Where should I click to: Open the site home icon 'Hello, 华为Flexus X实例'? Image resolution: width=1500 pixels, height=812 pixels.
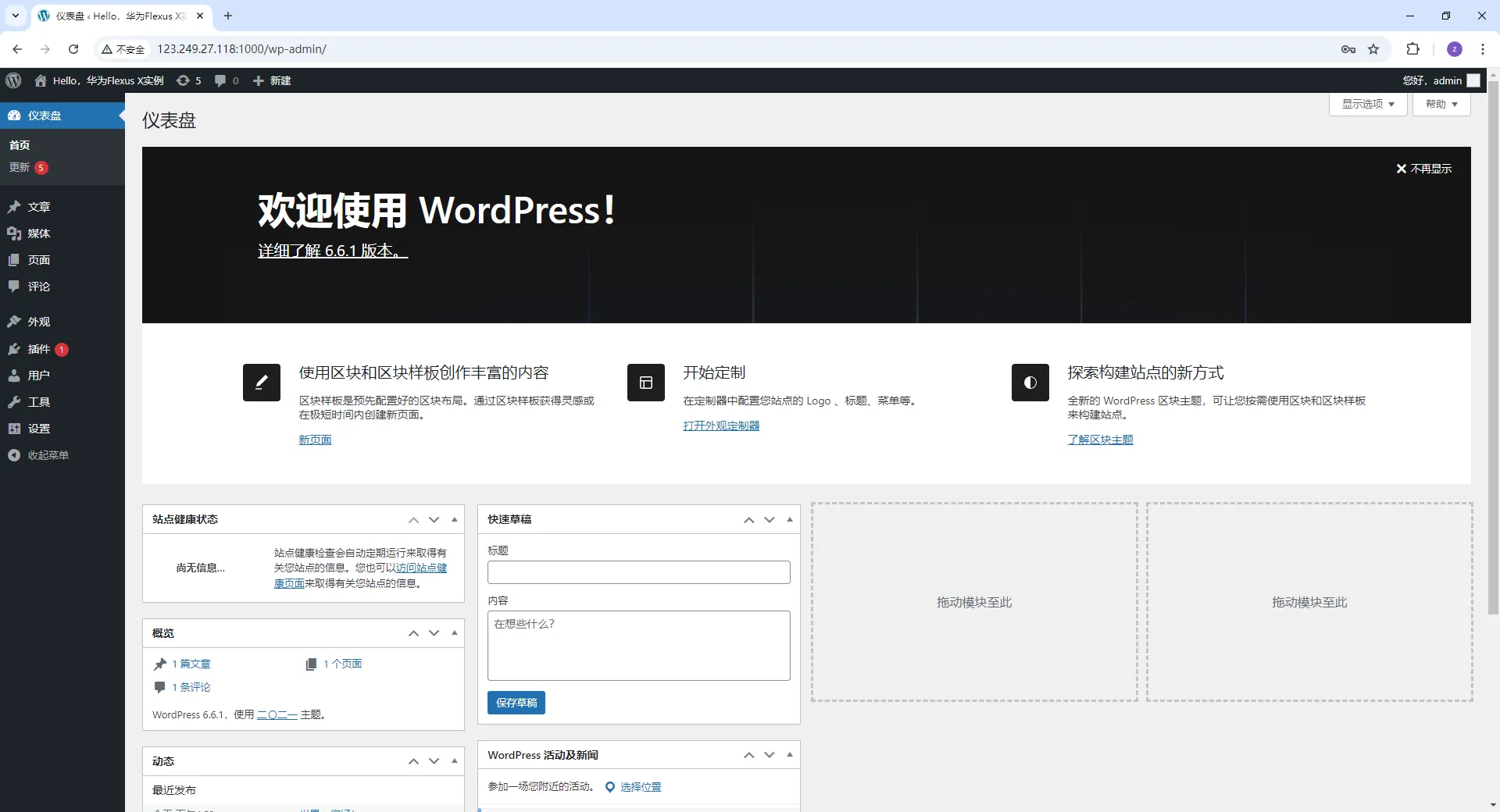click(41, 80)
